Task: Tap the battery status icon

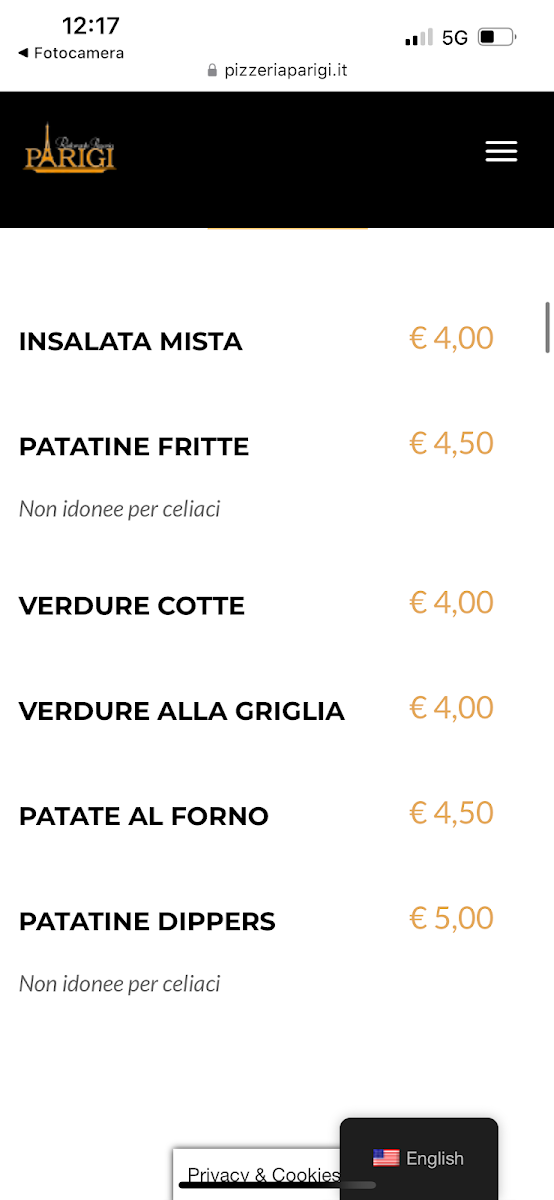Action: 497,38
